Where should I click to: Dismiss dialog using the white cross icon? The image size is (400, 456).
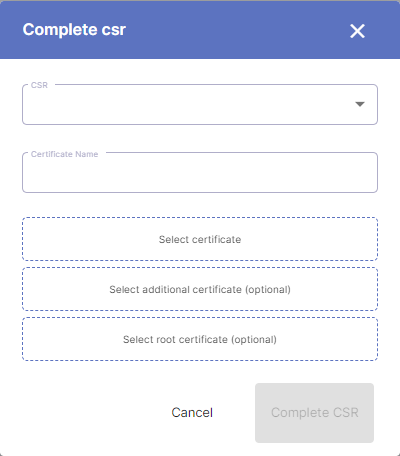click(357, 31)
